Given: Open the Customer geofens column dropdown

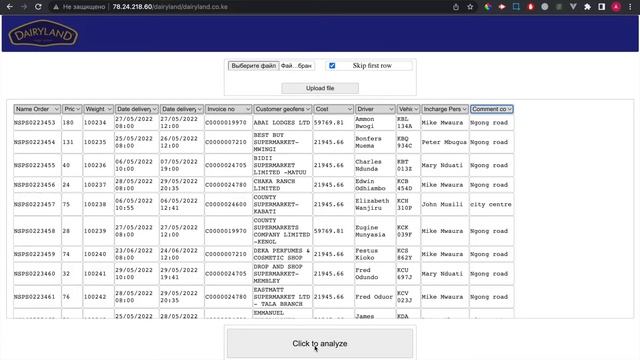Looking at the screenshot, I should (282, 109).
